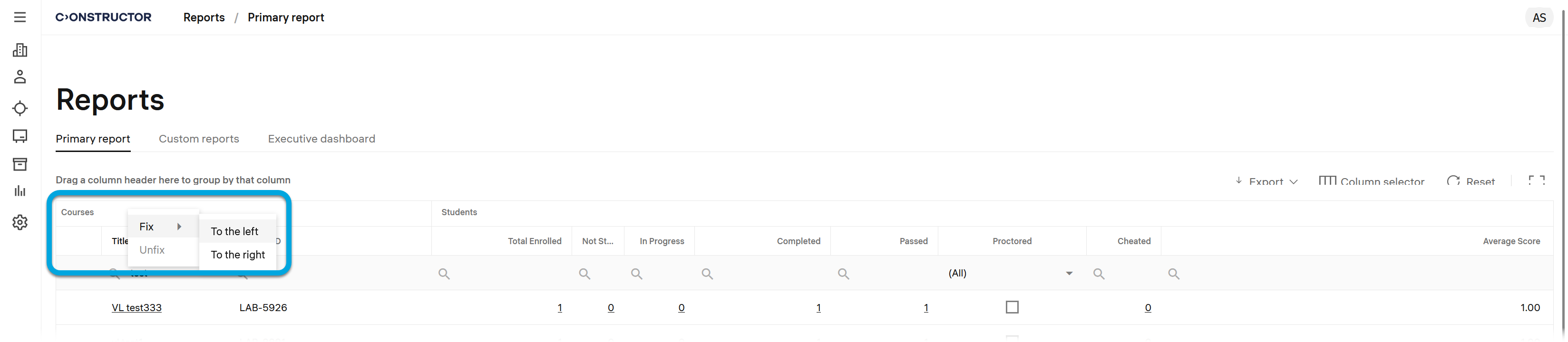
Task: Open the VL test333 course link
Action: coord(136,307)
